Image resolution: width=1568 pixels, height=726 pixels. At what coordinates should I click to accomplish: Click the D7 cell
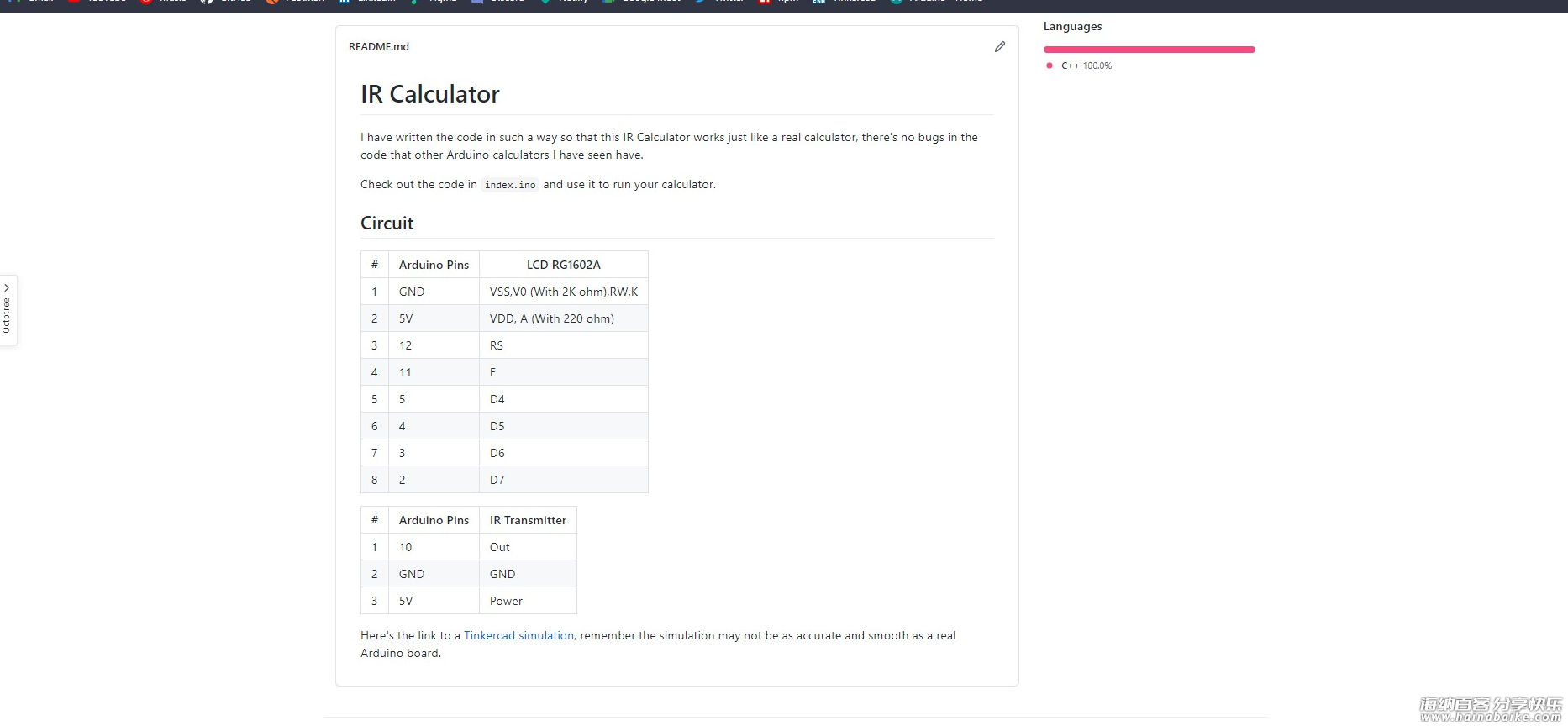(564, 480)
